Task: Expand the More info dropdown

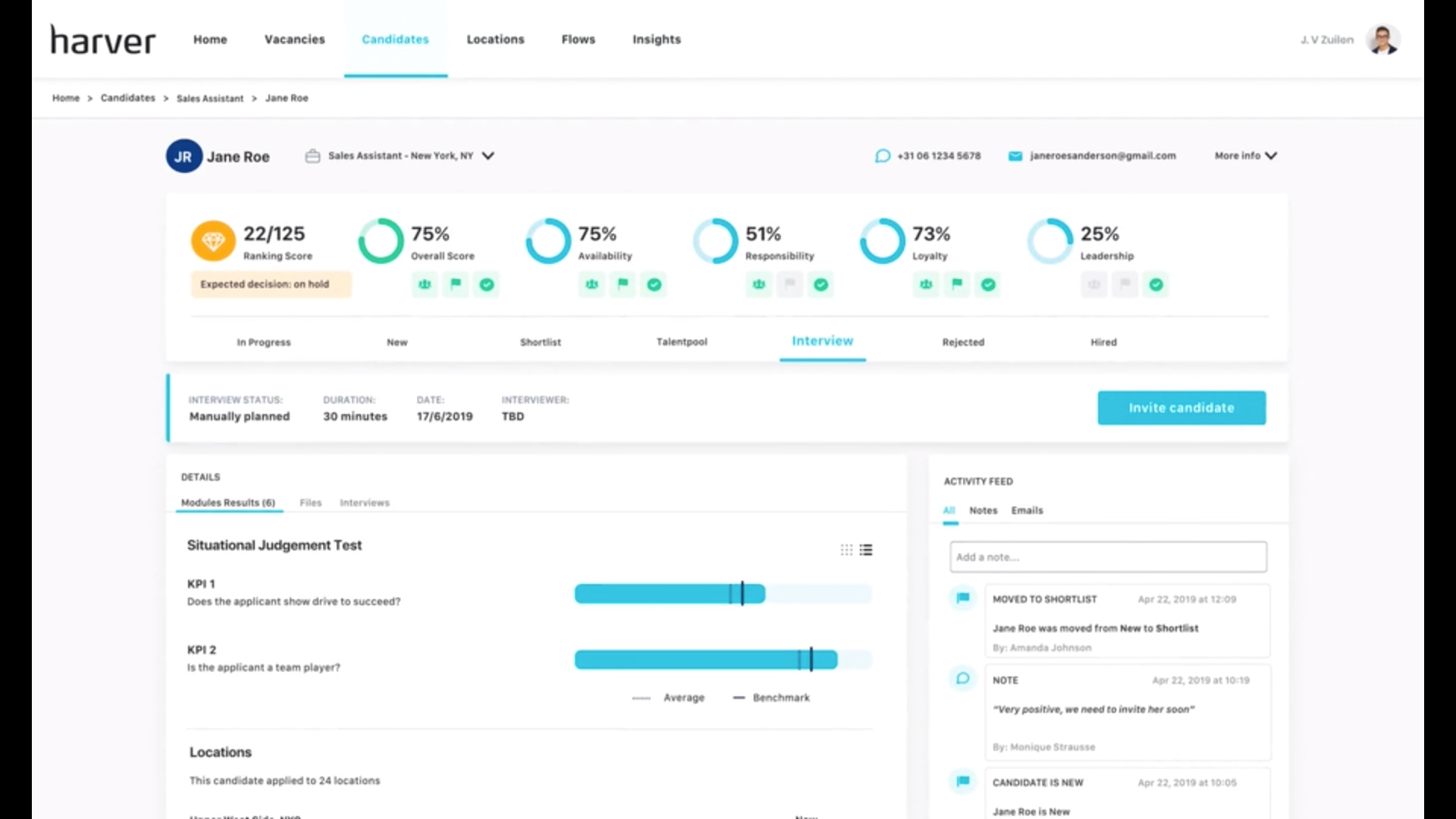Action: click(1245, 155)
